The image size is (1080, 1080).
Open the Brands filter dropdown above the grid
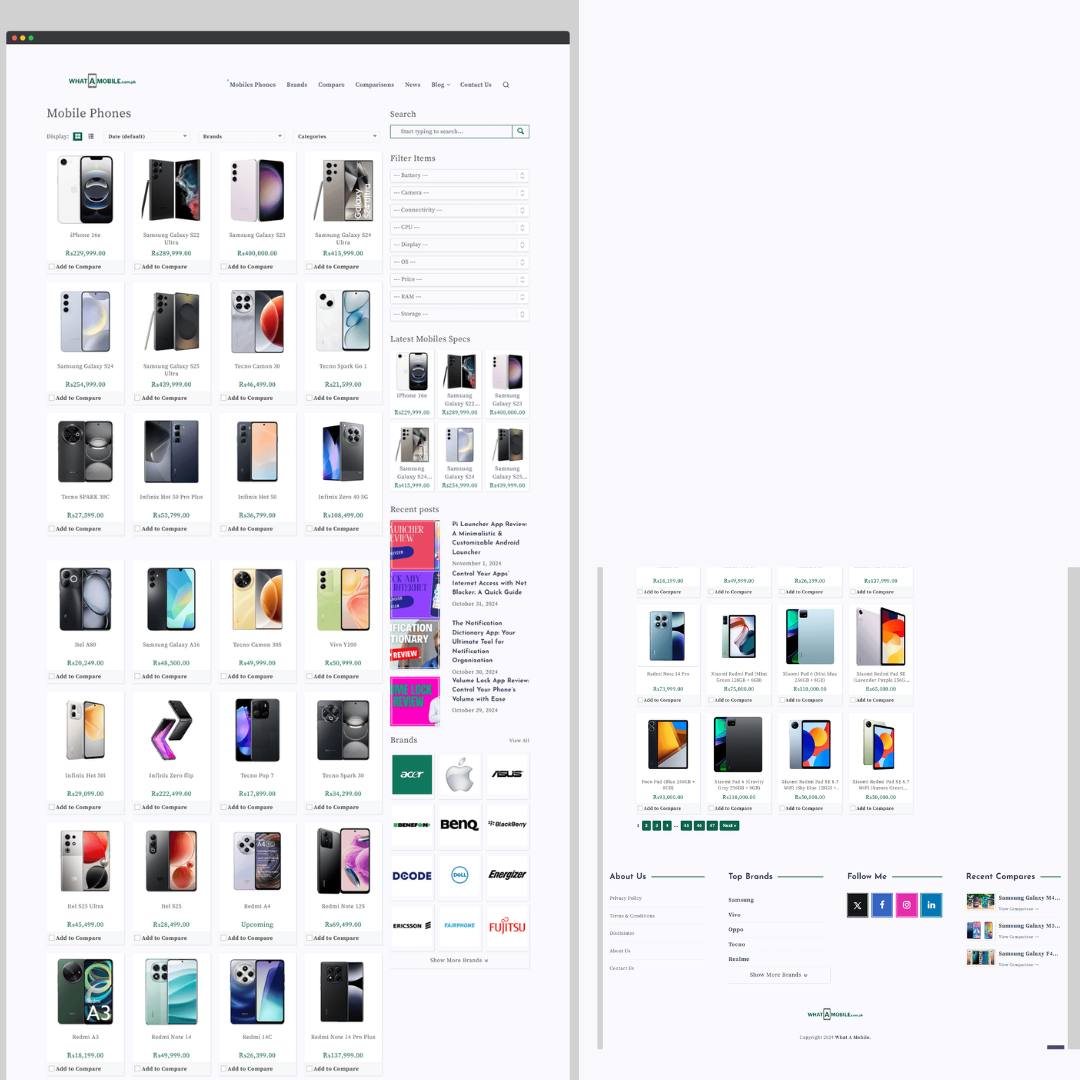click(242, 136)
